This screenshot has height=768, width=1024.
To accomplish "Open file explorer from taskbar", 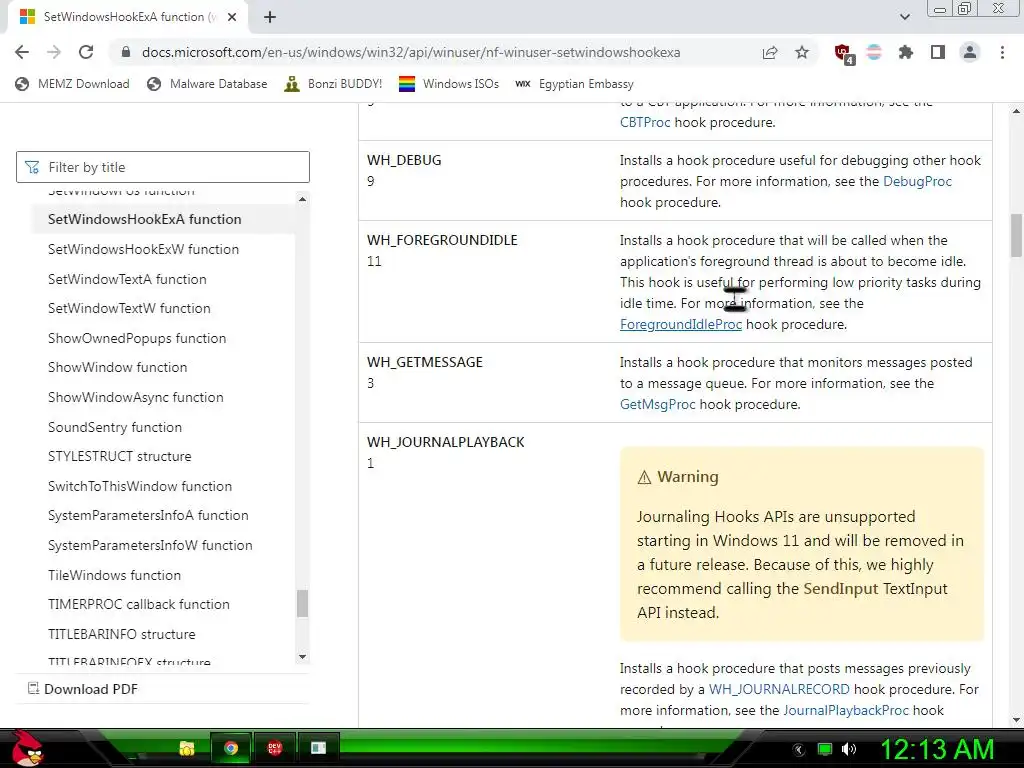I will click(187, 748).
